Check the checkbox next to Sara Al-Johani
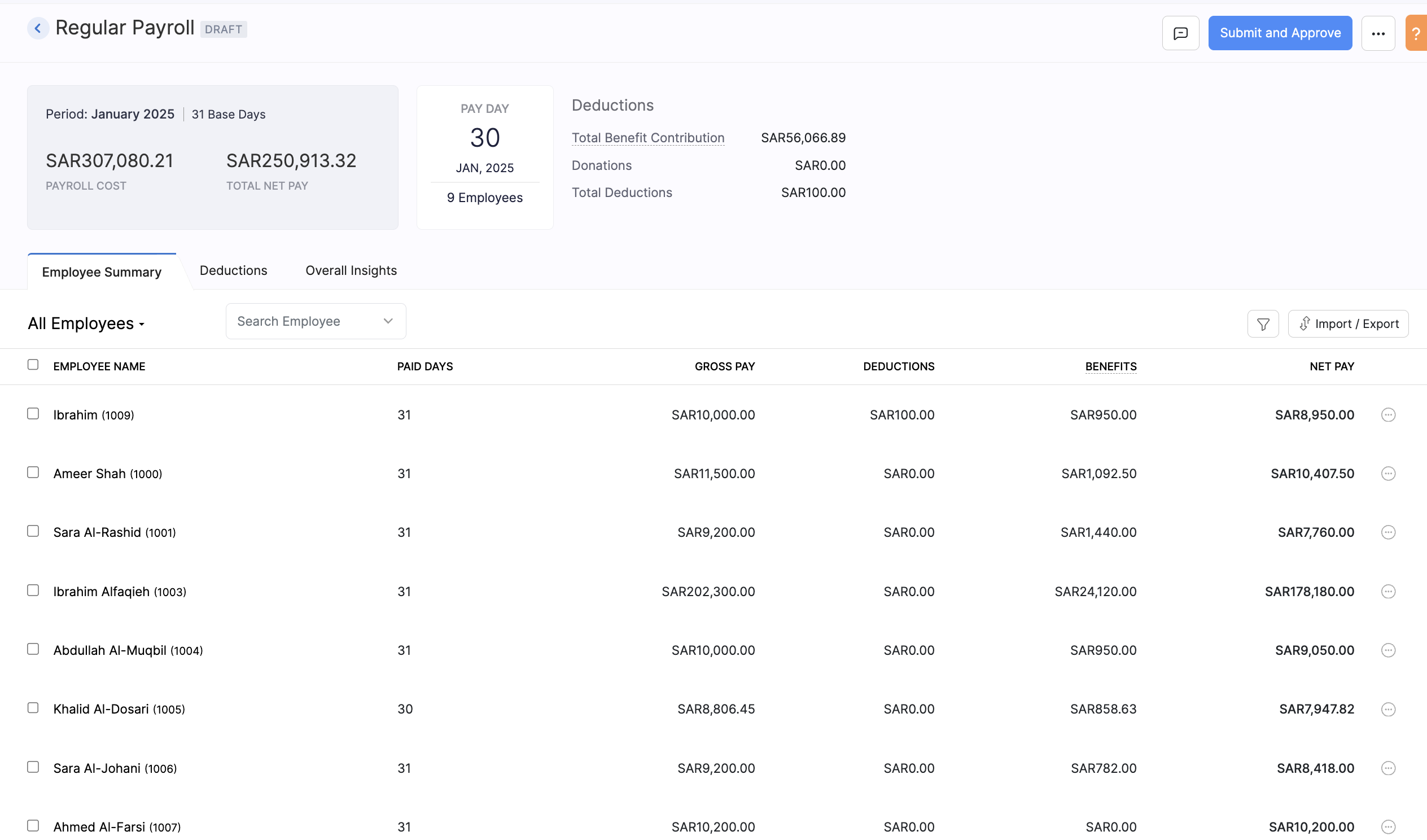The height and width of the screenshot is (840, 1427). click(x=33, y=766)
